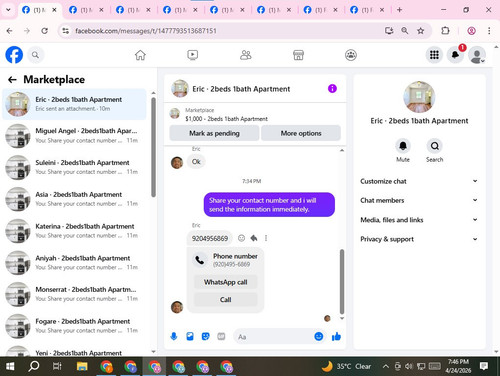React to the 9204956869 message

point(241,238)
